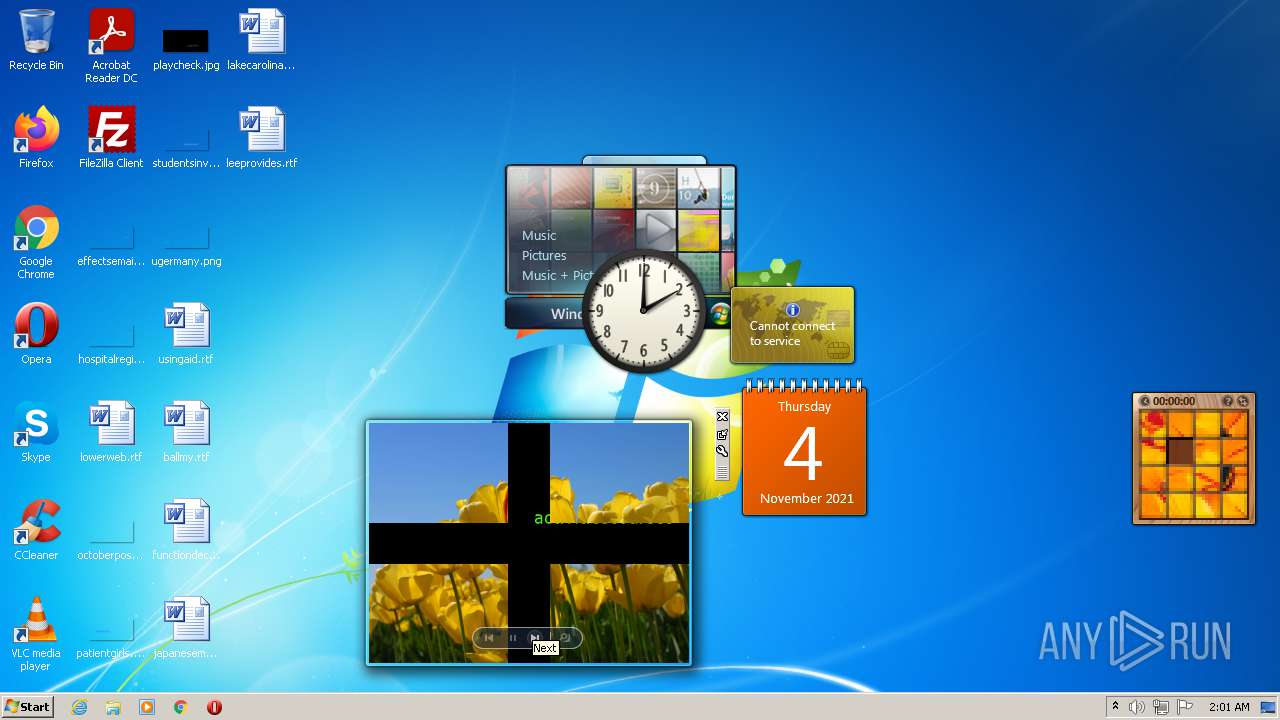
Task: Choose Pictures in Media Center gadget
Action: coord(544,256)
